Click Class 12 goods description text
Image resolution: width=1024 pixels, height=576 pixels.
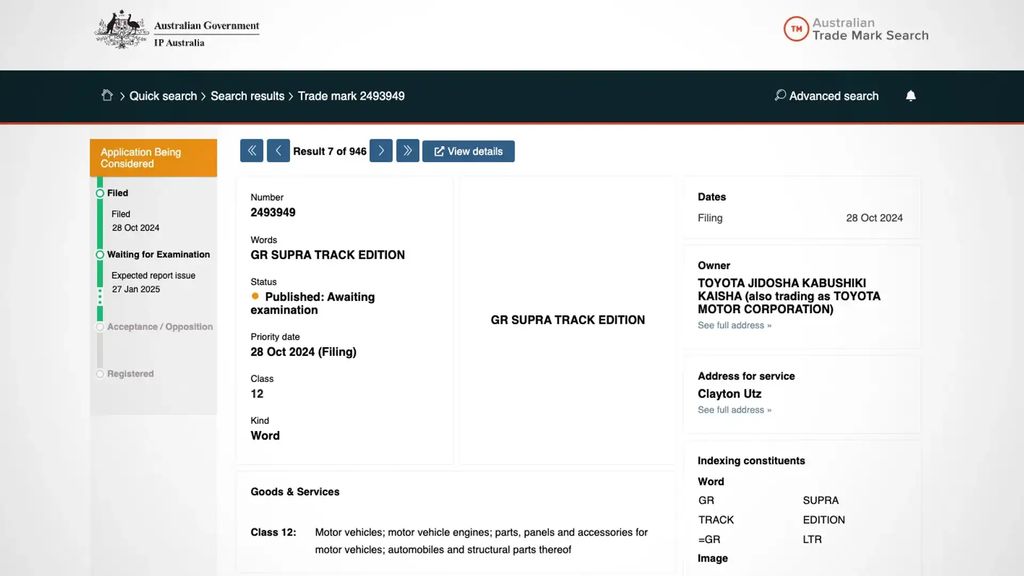point(481,541)
